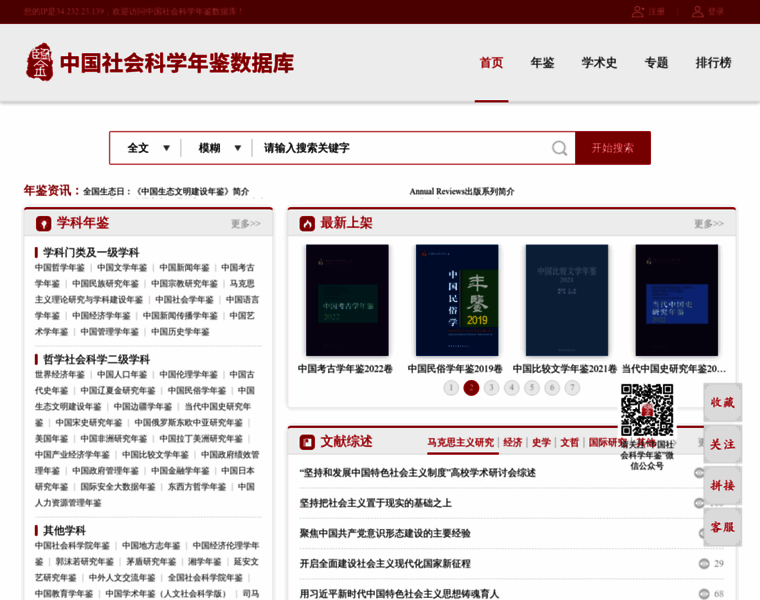Open 中国哲学年鉴 link
The image size is (760, 600).
pos(60,268)
